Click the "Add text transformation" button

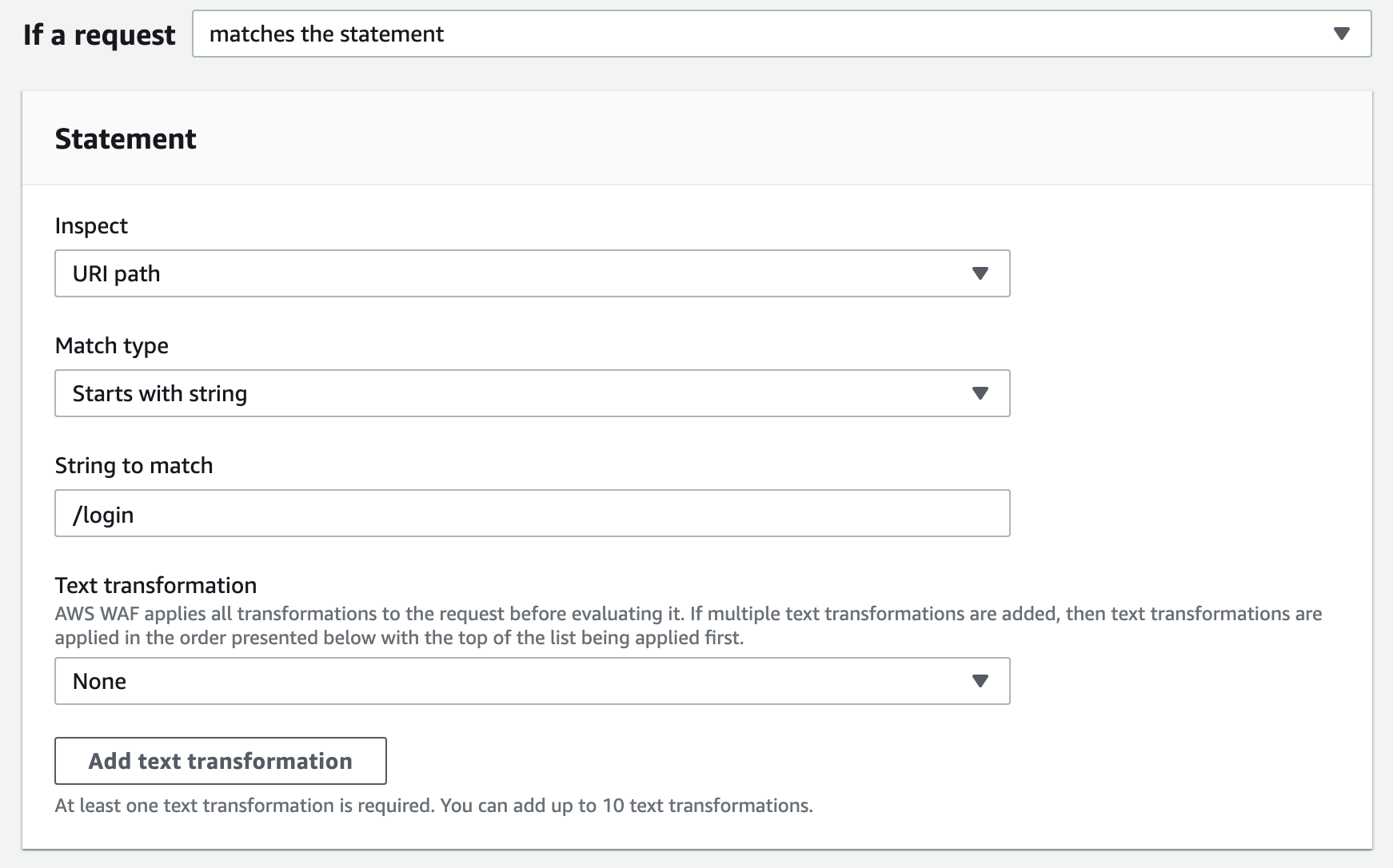coord(220,761)
